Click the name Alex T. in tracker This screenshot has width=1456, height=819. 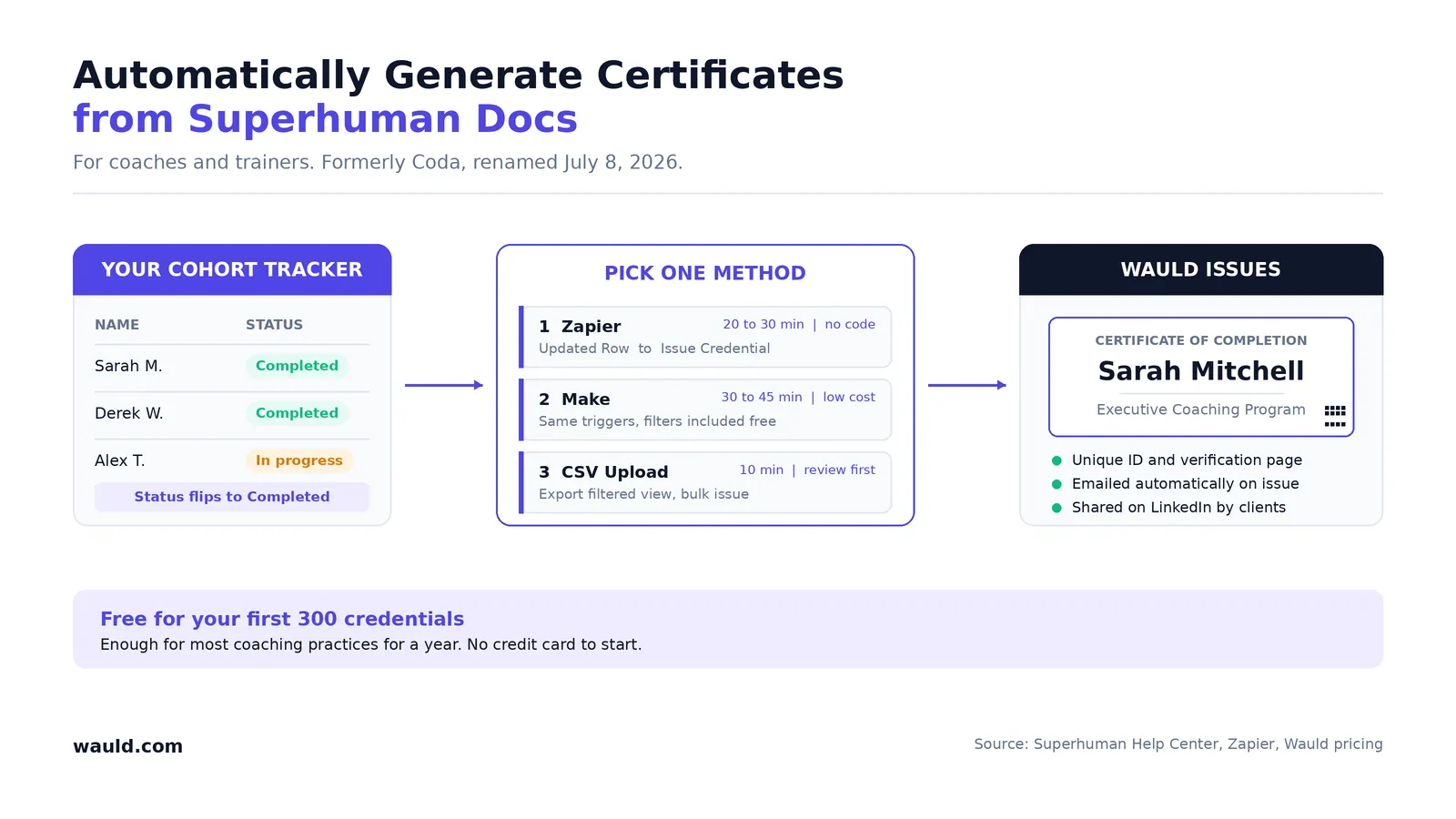120,460
